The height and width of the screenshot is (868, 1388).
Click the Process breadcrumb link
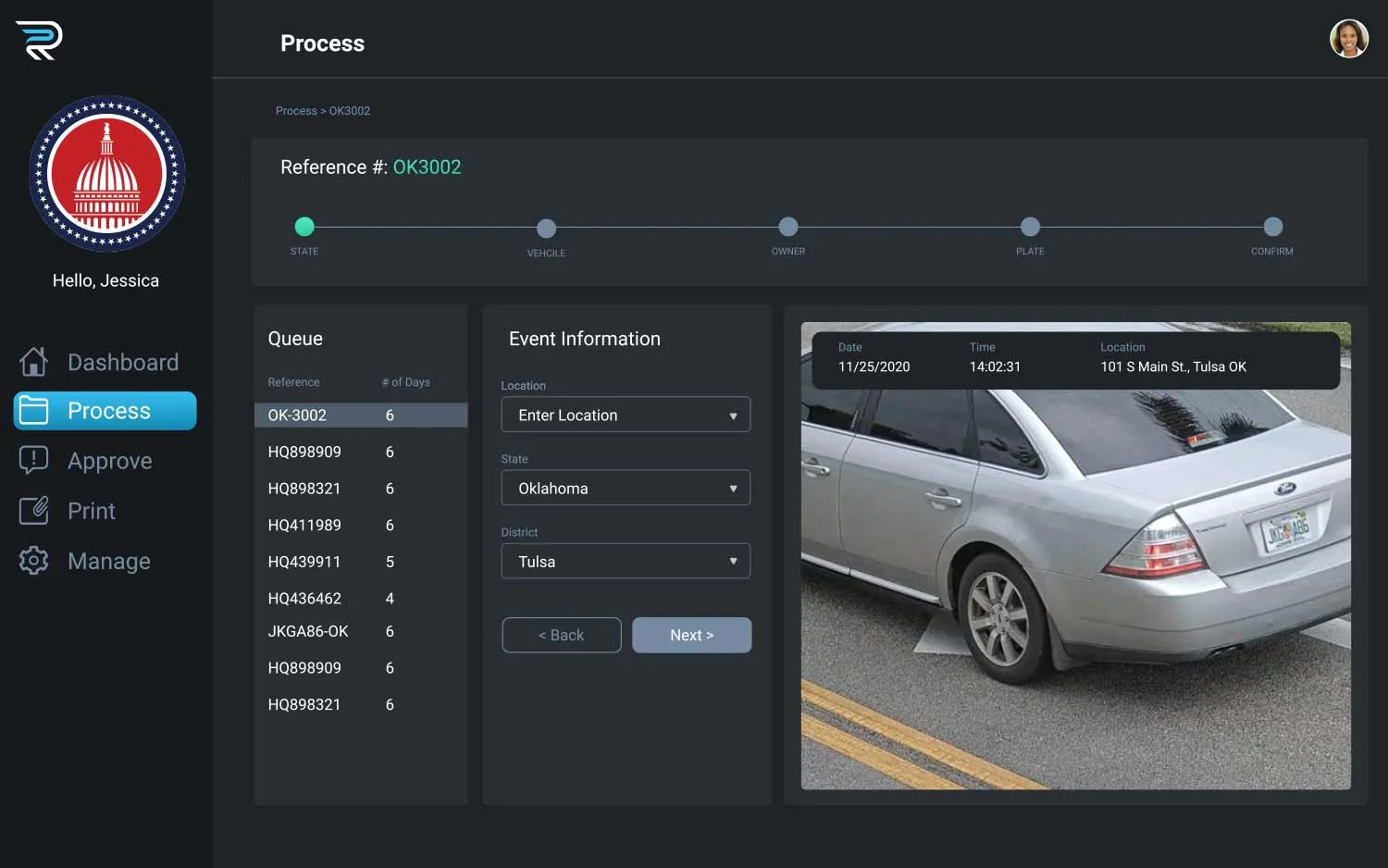pyautogui.click(x=296, y=111)
